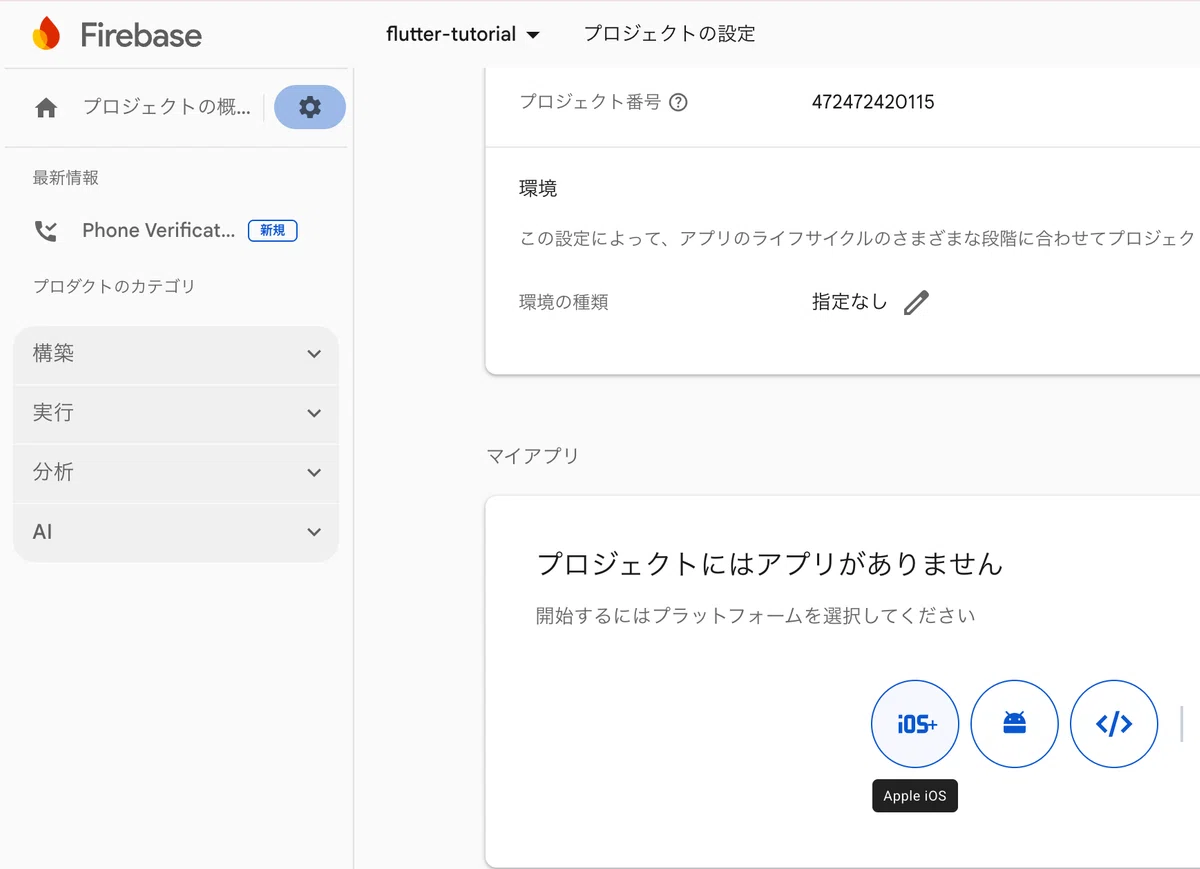Click the home icon for project overview

(x=46, y=108)
